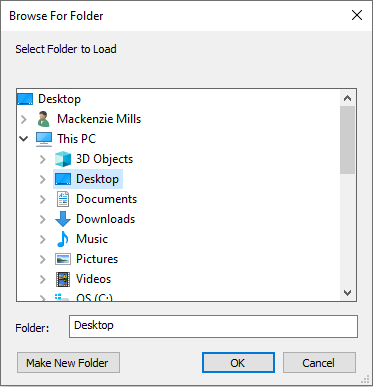Click the Documents folder icon

[x=63, y=199]
